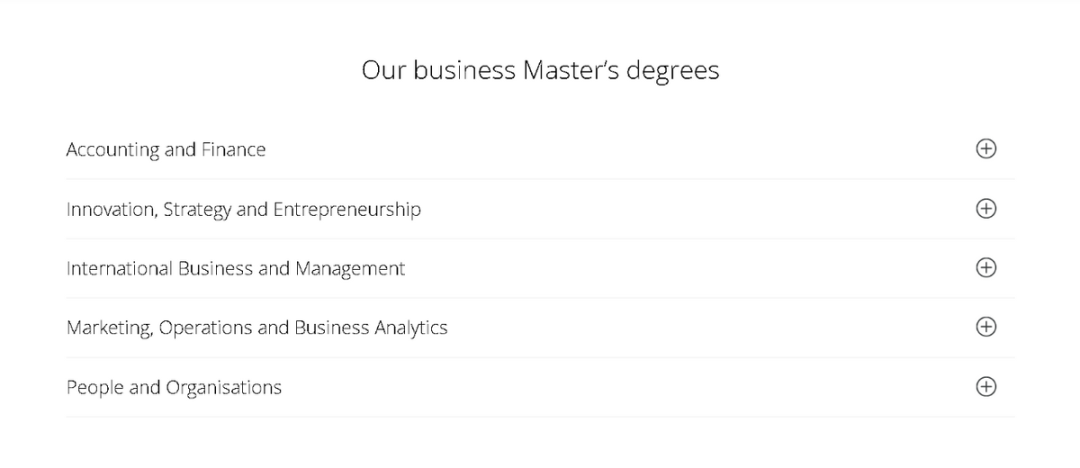
Task: Click the People and Organisations label text
Action: coord(174,387)
